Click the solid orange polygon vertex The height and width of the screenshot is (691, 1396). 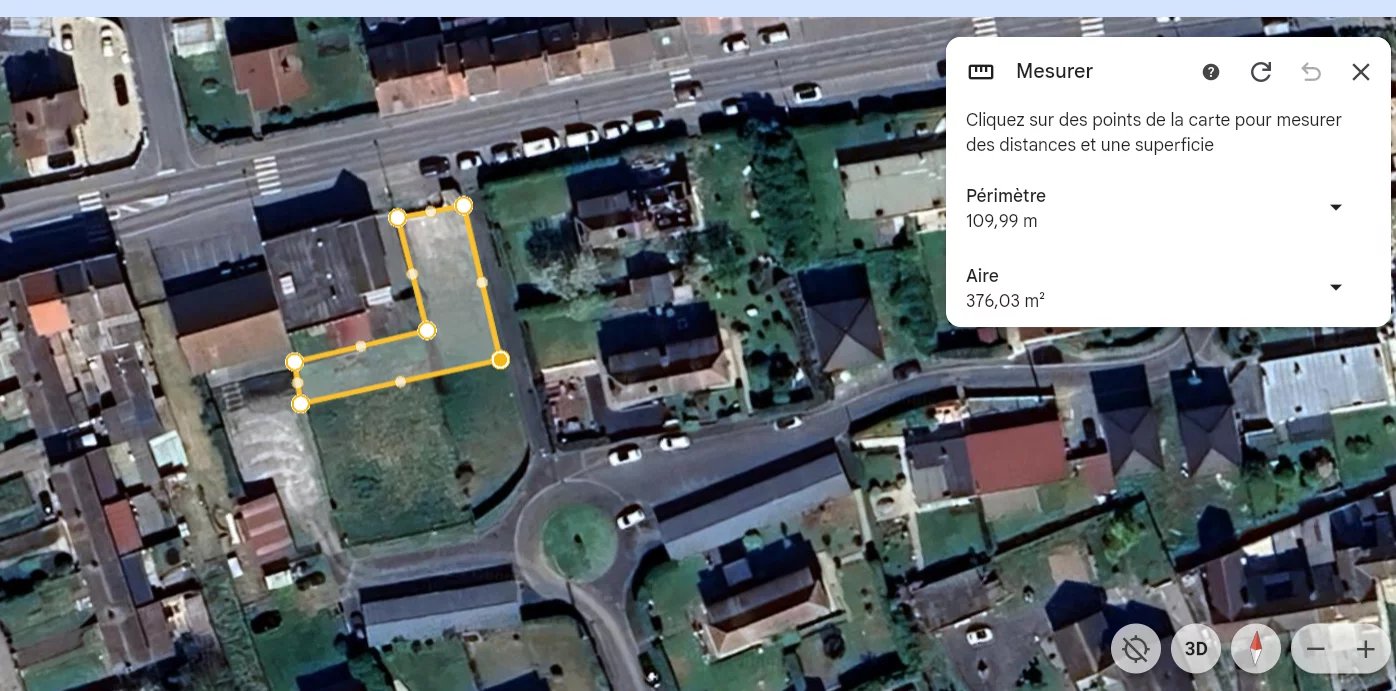(501, 359)
